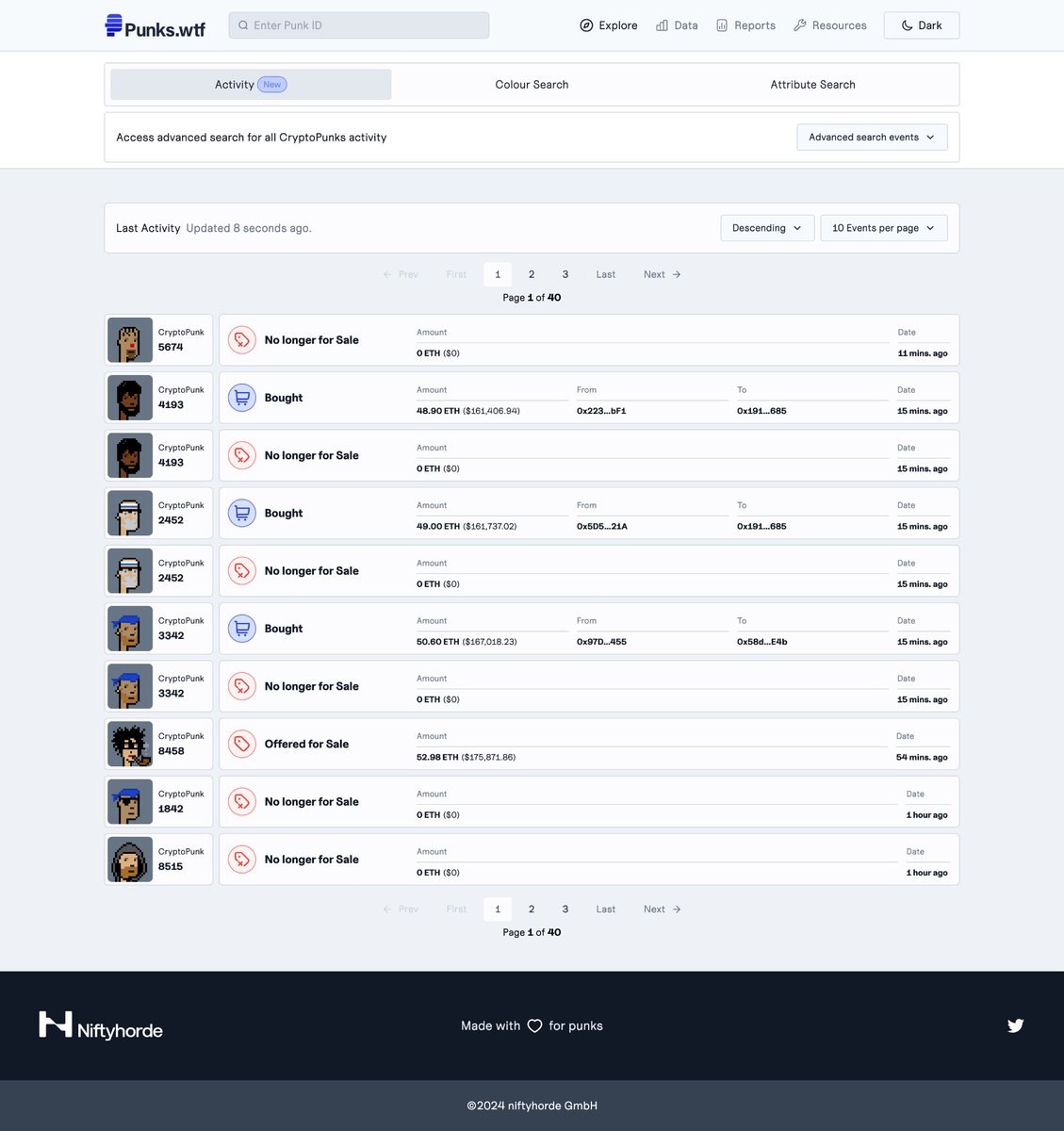Open the 10 Events per page dropdown
The width and height of the screenshot is (1064, 1131).
click(x=884, y=228)
